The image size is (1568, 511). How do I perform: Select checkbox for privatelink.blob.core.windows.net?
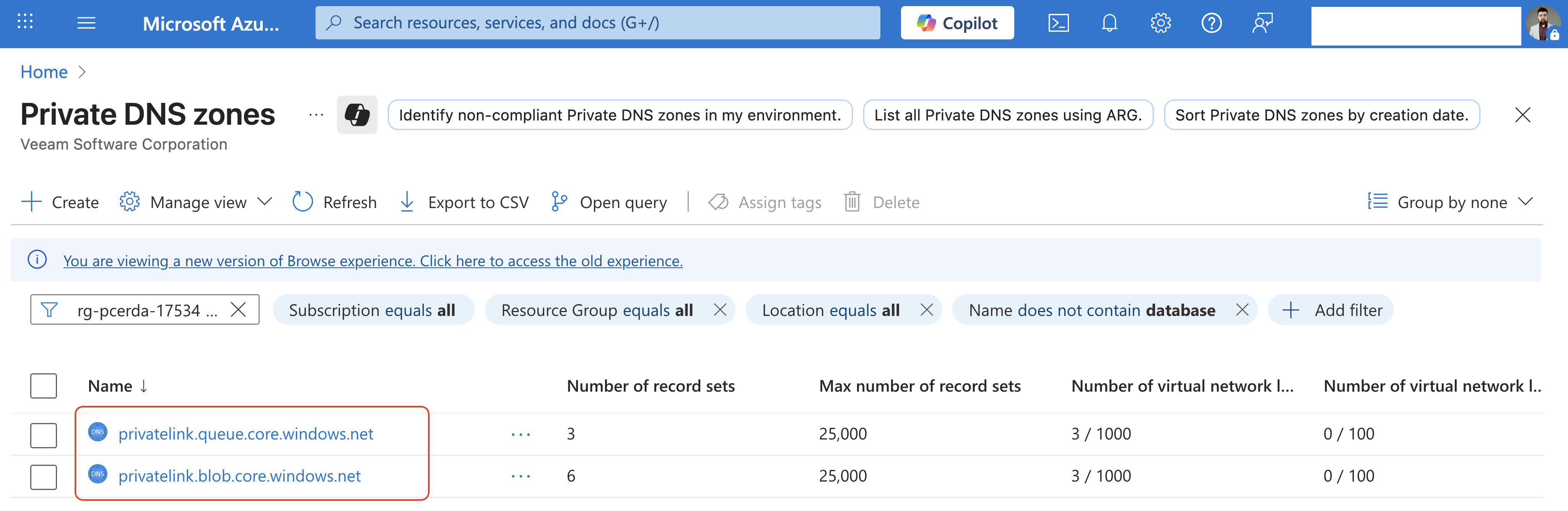click(44, 477)
